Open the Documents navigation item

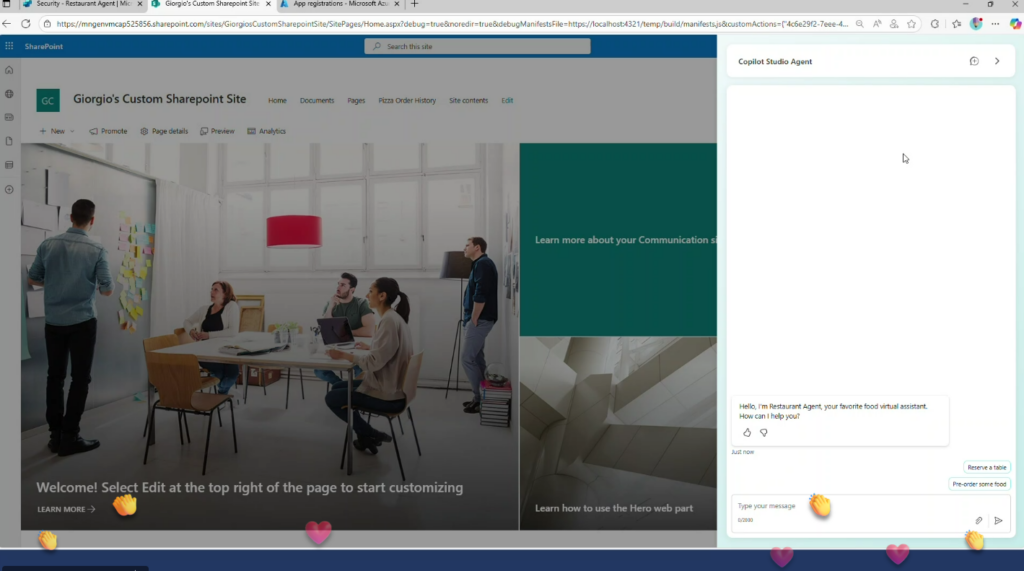[317, 101]
